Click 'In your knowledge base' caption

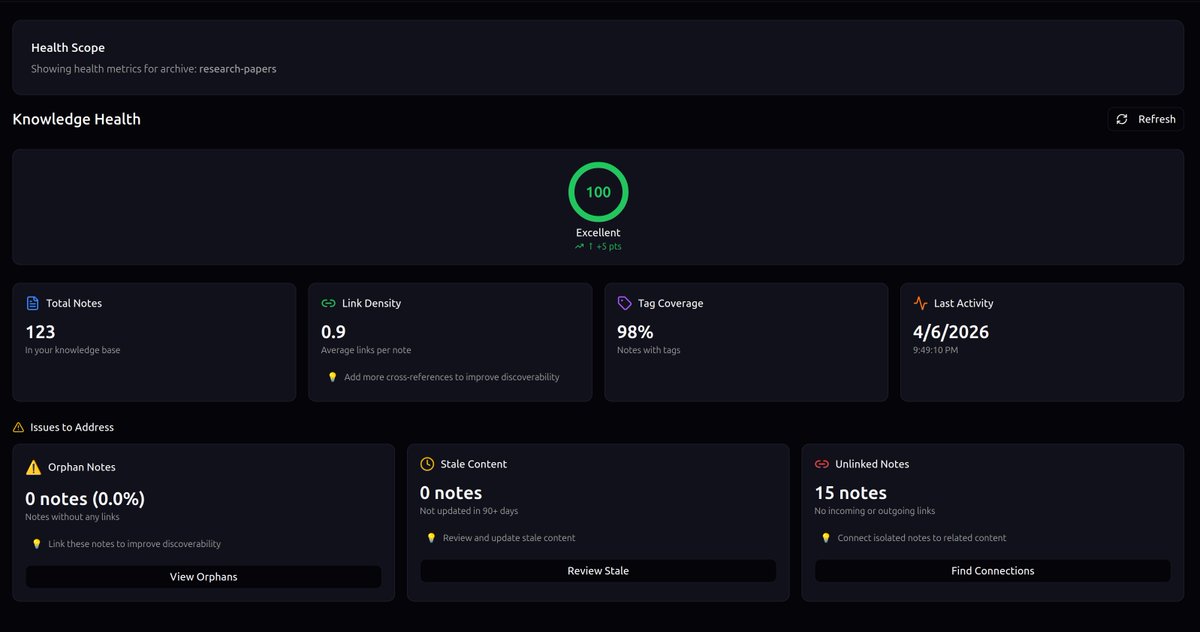[73, 350]
